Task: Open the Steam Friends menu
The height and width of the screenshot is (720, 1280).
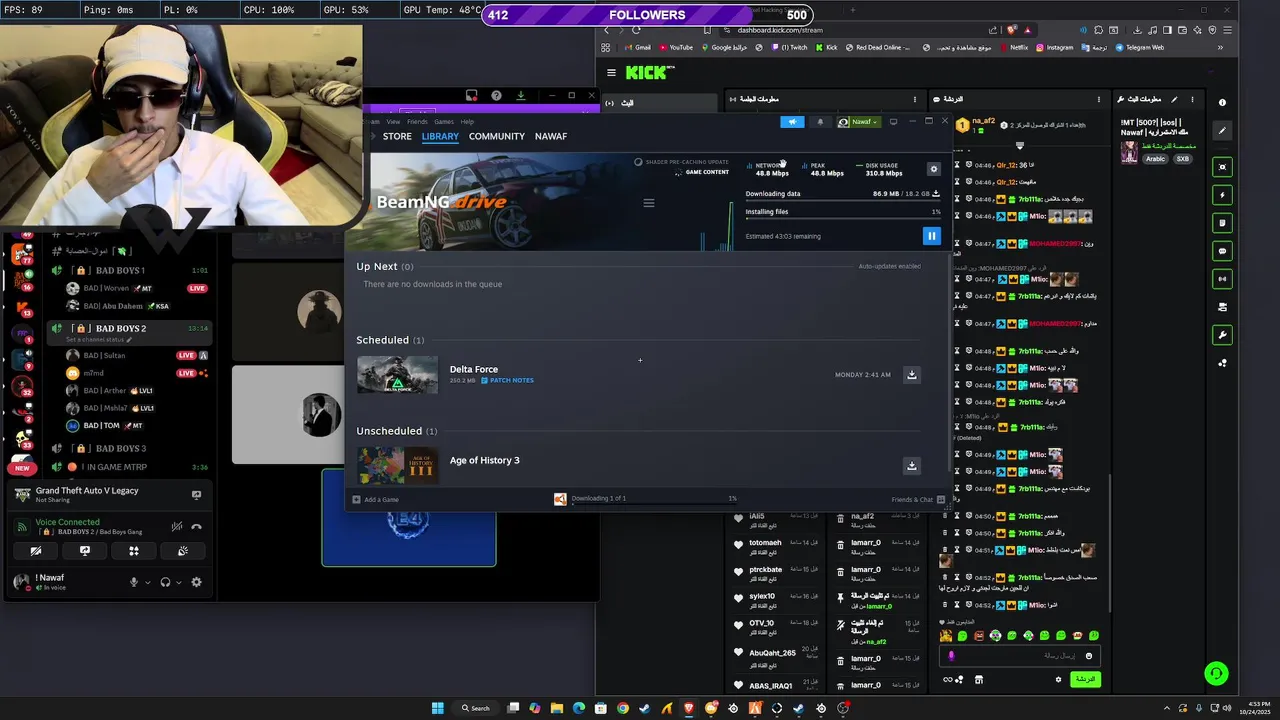Action: click(x=417, y=122)
